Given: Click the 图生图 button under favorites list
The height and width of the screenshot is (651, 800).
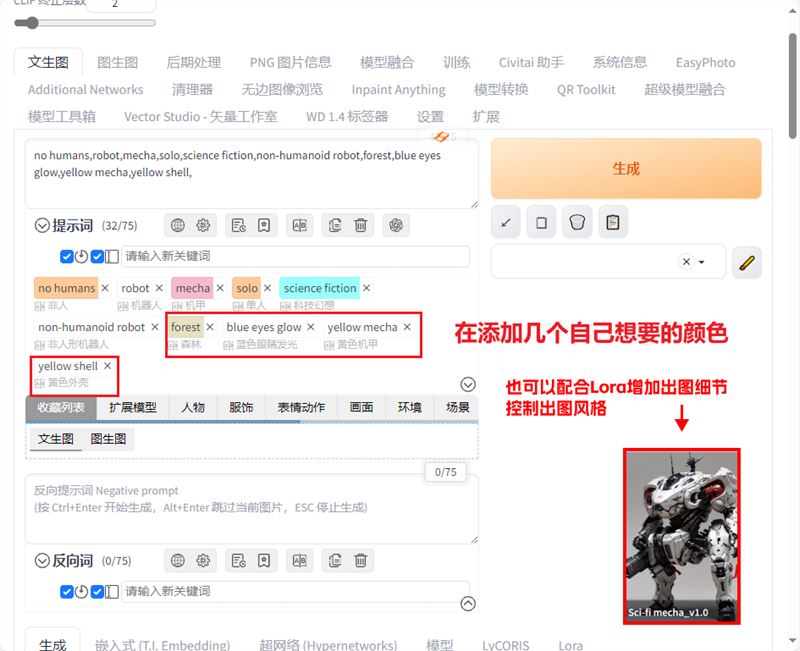Looking at the screenshot, I should click(108, 439).
